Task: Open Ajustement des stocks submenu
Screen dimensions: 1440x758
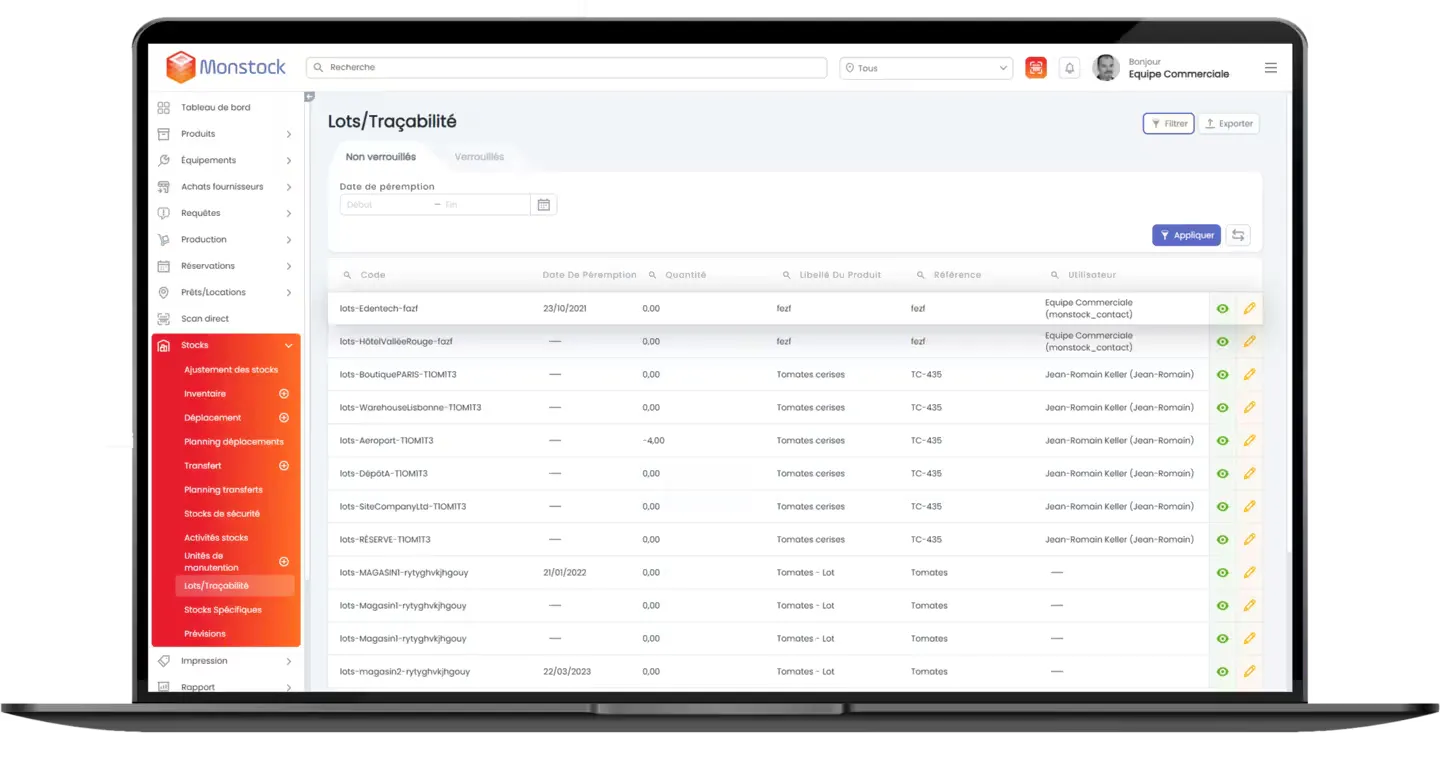Action: [231, 370]
